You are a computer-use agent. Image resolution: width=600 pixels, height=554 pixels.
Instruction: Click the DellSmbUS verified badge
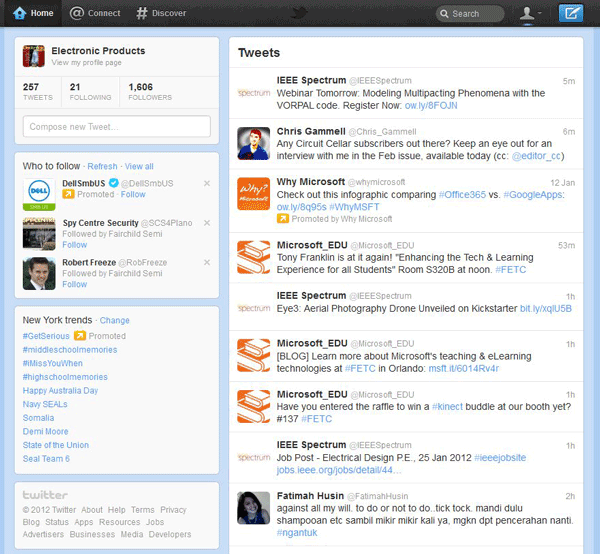(113, 183)
